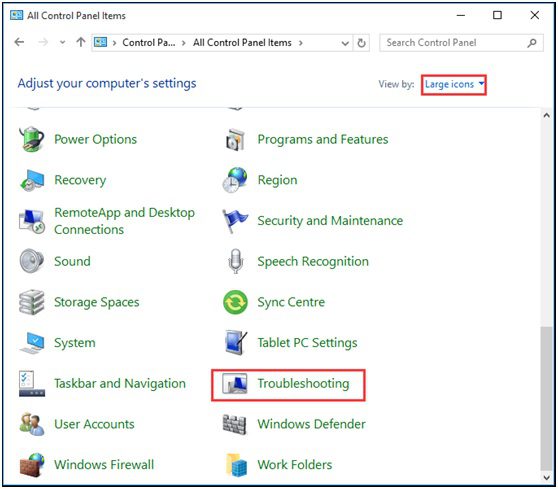558x489 pixels.
Task: Click the Security and Maintenance flag icon
Action: (235, 221)
